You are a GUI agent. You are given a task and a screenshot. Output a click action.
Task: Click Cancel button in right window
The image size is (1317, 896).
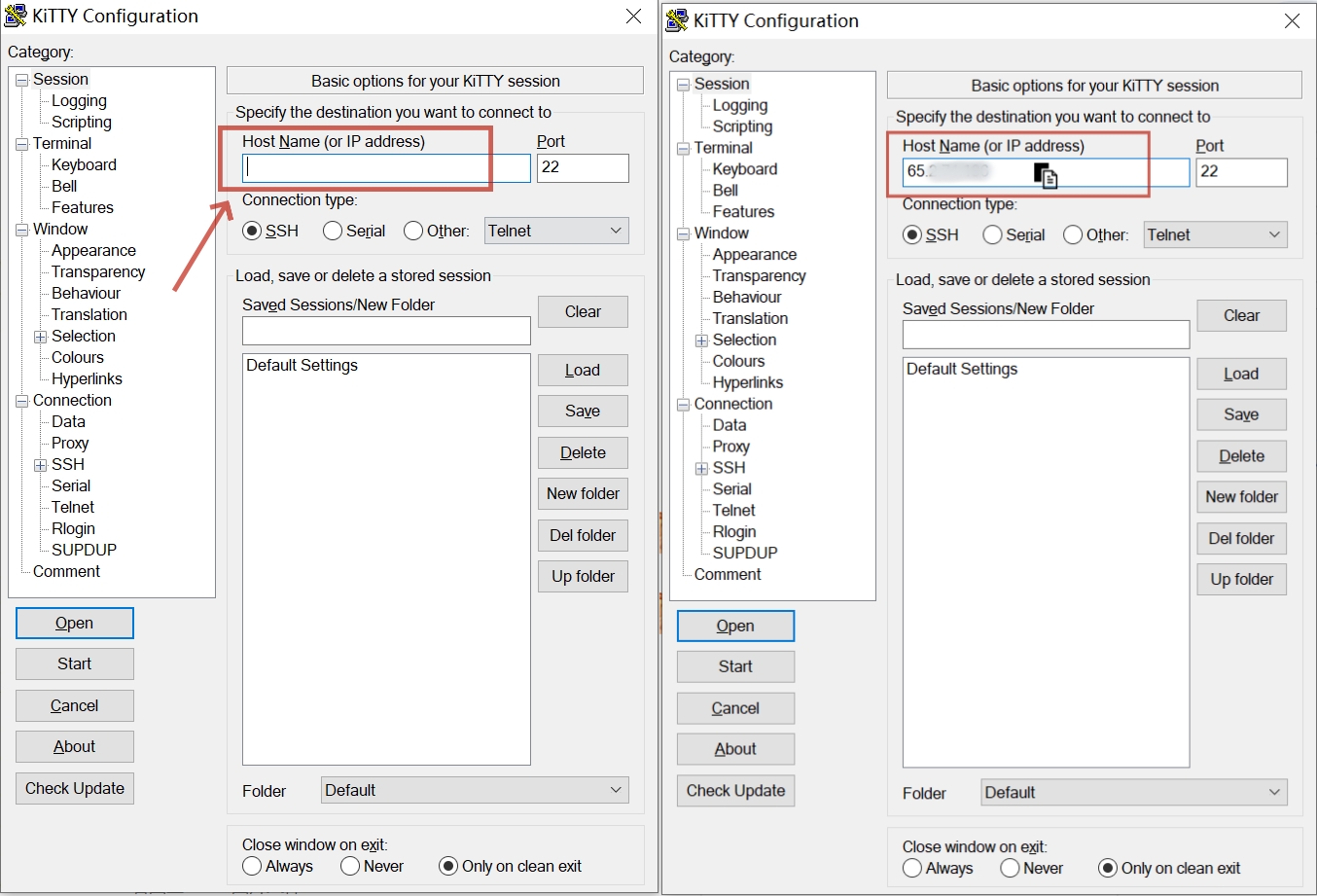[x=735, y=708]
